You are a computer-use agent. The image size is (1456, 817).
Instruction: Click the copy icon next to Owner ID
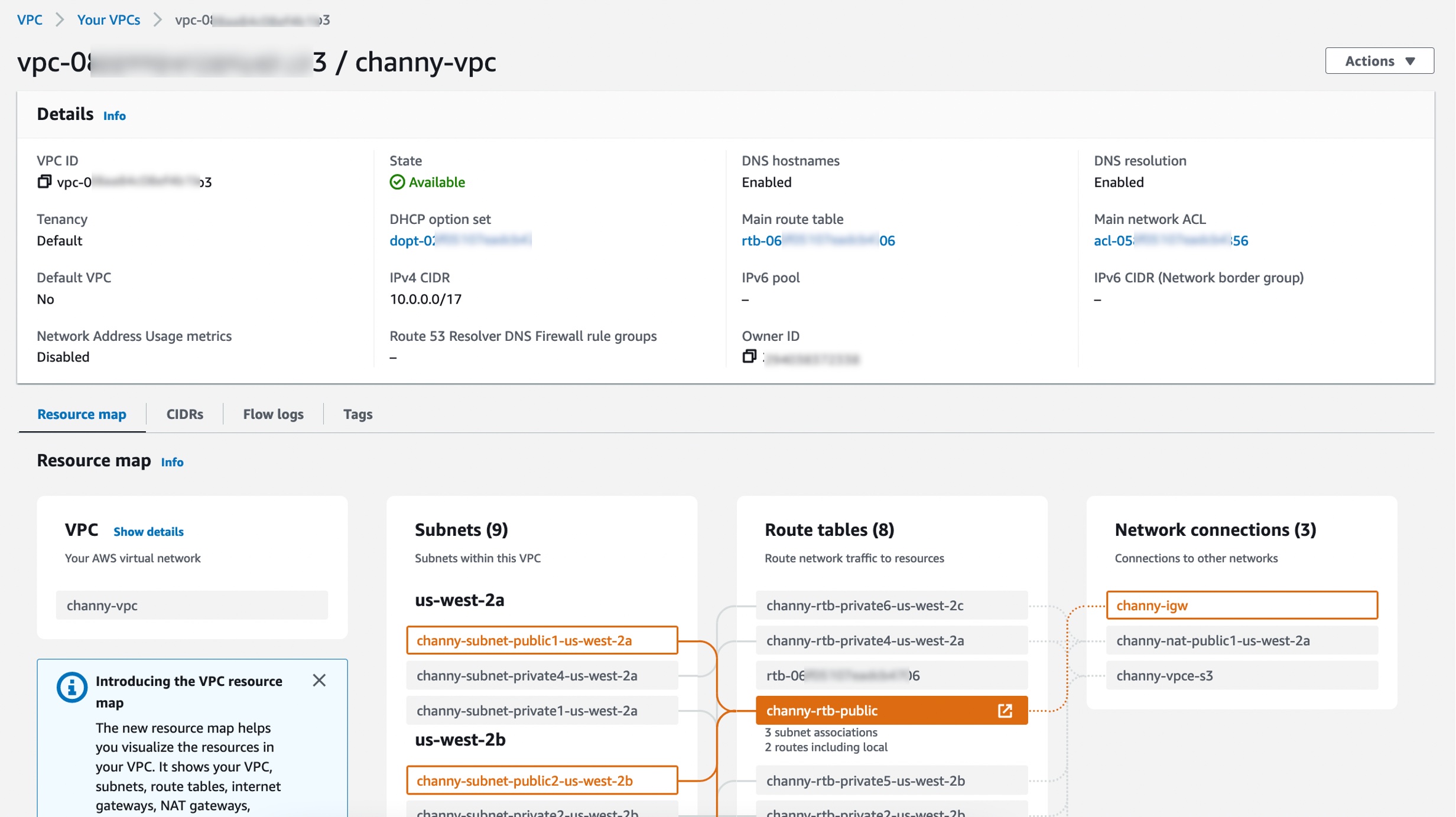click(747, 357)
